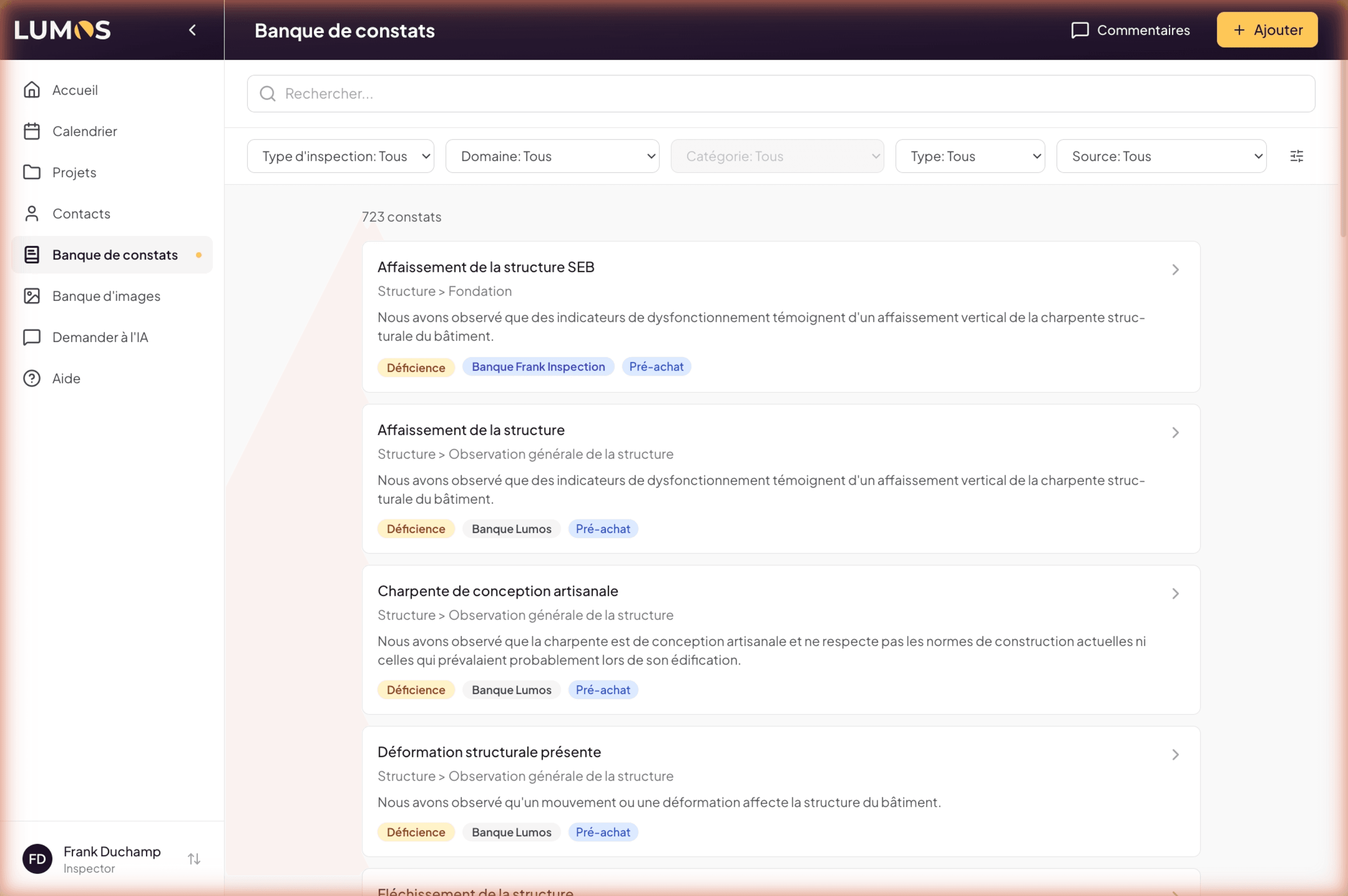1348x896 pixels.
Task: Click the page vertical scrollbar
Action: coord(1343,148)
